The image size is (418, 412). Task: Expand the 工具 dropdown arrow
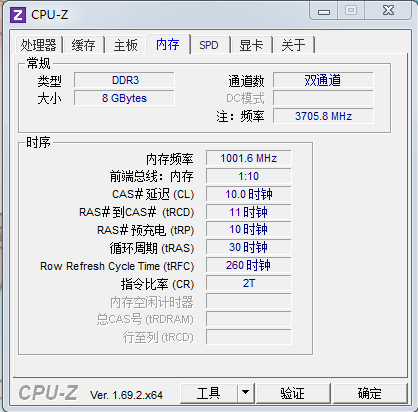tap(246, 393)
